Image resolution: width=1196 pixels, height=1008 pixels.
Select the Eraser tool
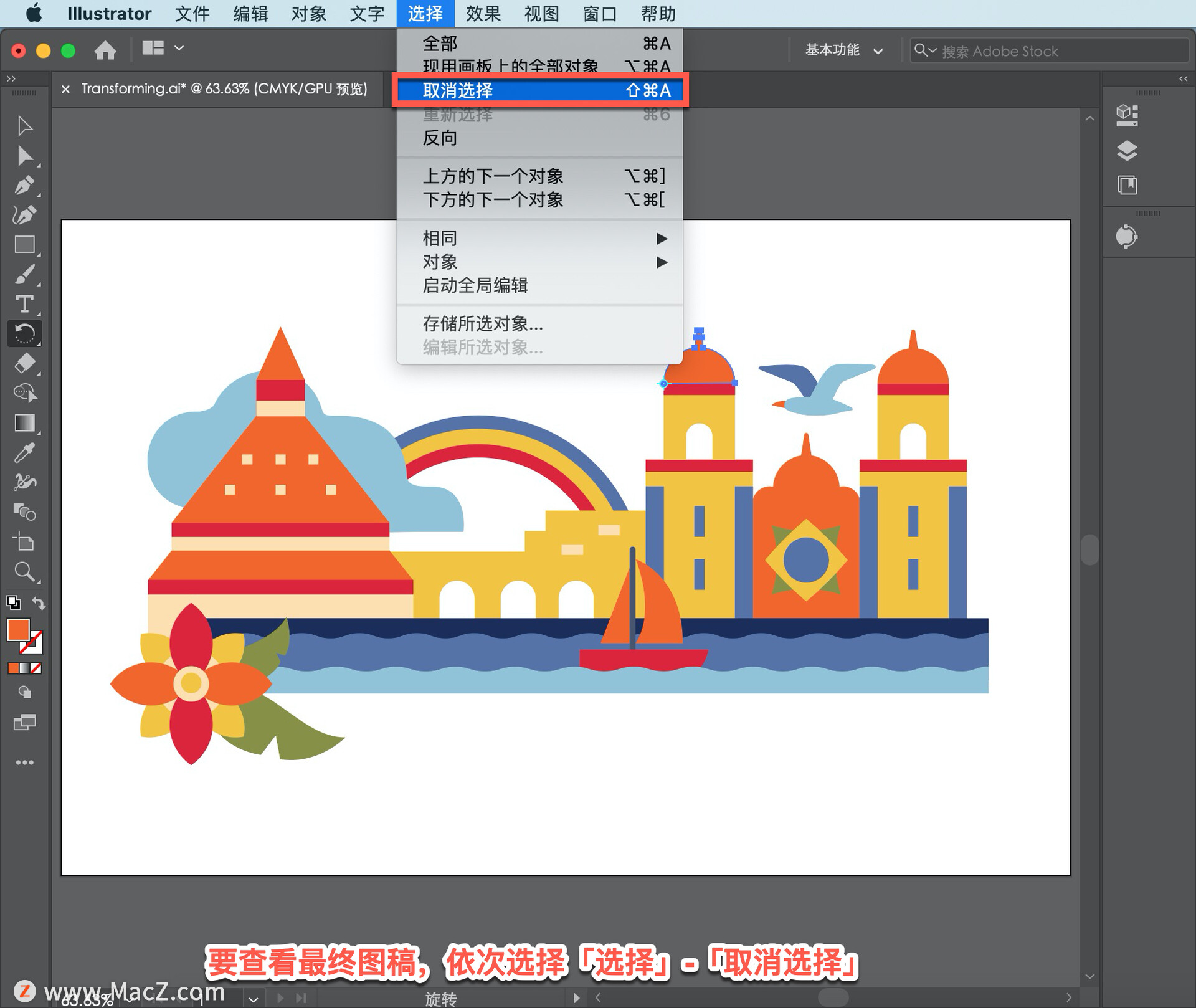[x=24, y=363]
